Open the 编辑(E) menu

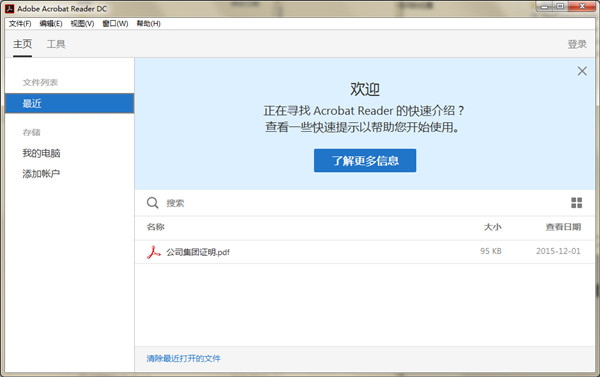pyautogui.click(x=51, y=24)
